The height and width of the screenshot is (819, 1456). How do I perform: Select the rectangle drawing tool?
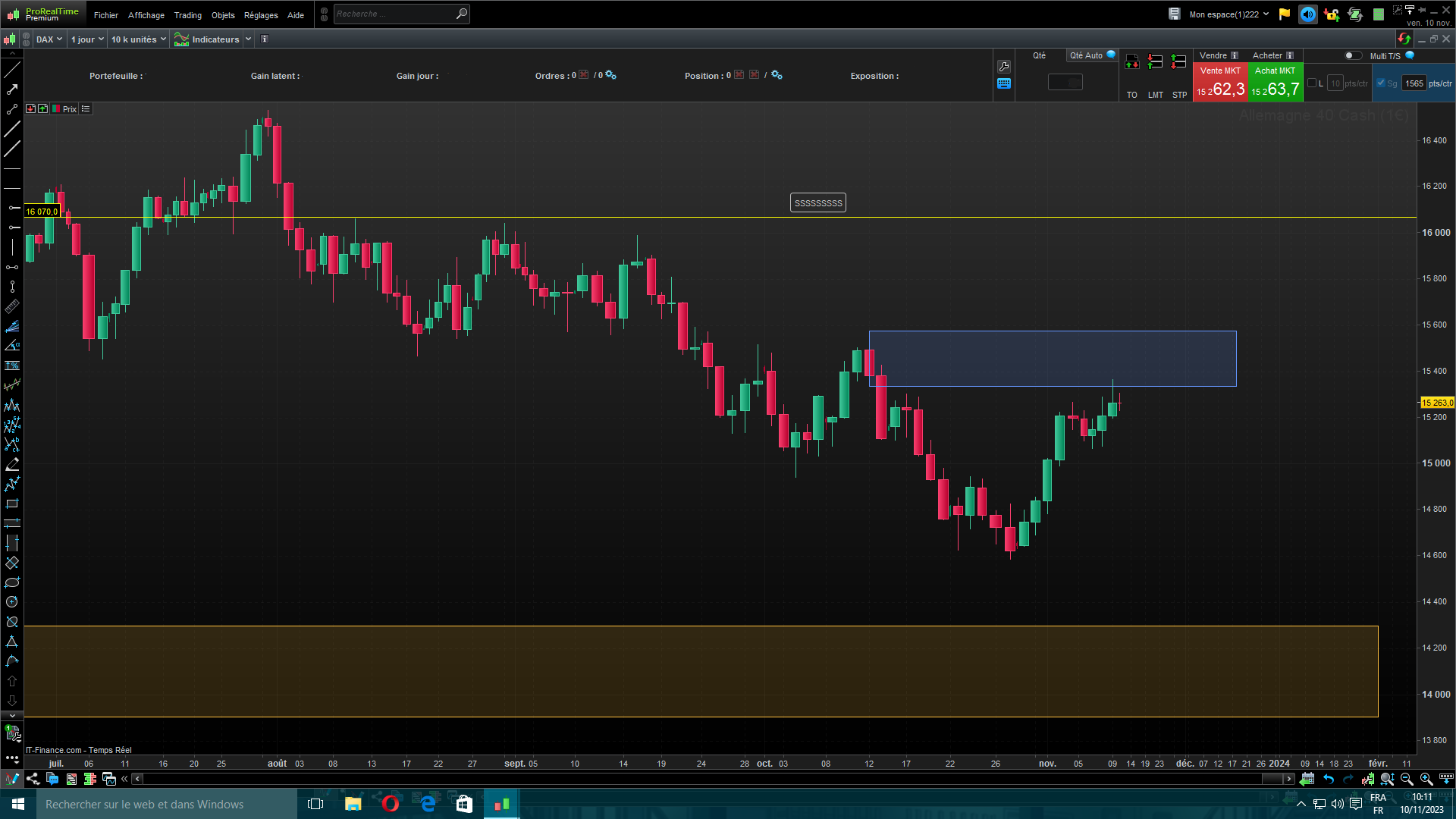[12, 504]
